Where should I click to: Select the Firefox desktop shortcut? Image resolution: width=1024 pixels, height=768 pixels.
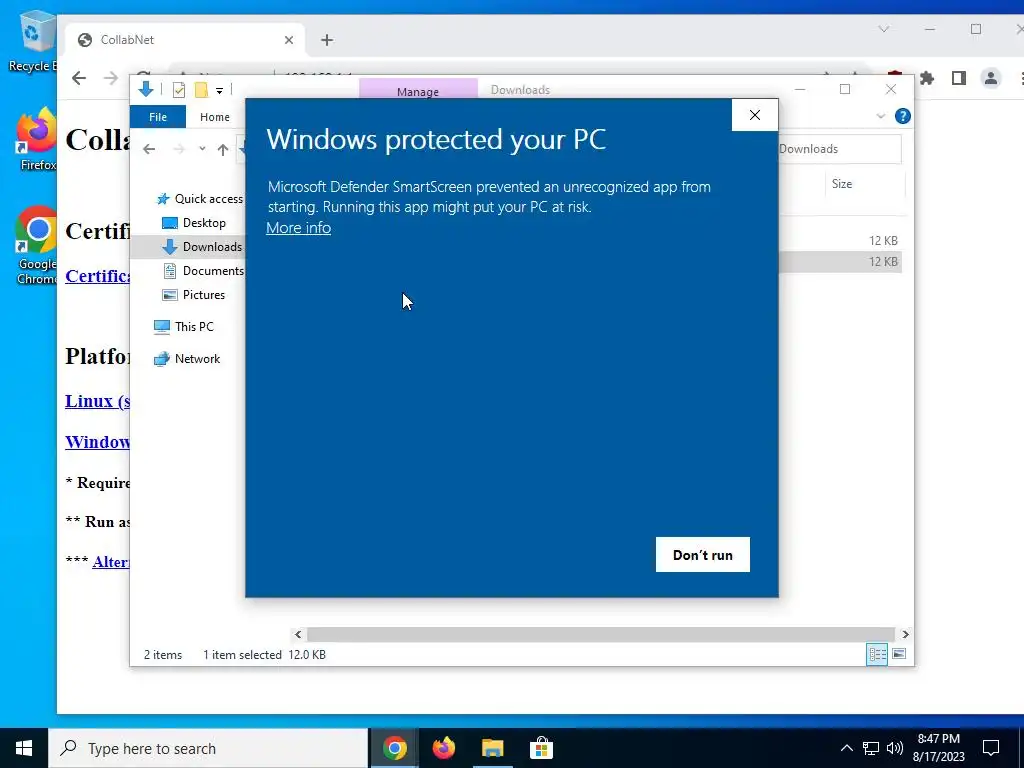37,140
